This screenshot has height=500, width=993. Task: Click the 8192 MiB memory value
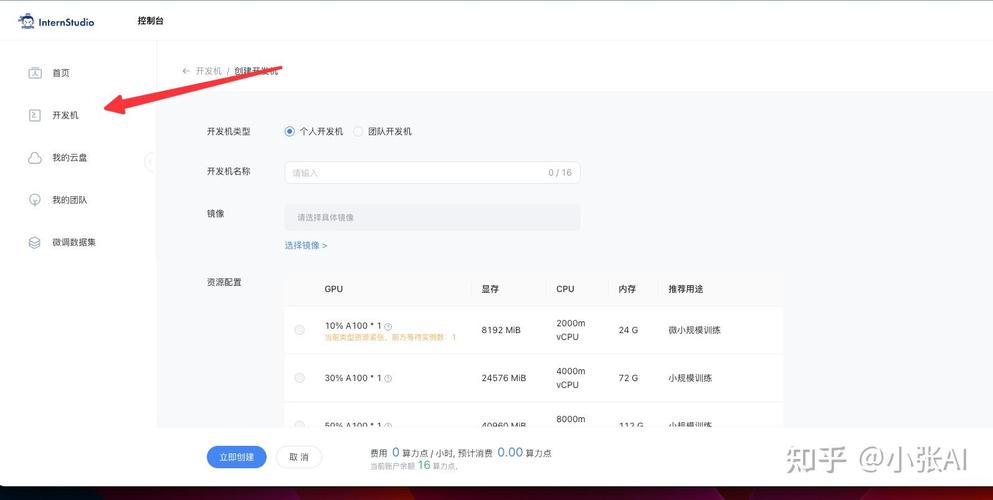(501, 330)
